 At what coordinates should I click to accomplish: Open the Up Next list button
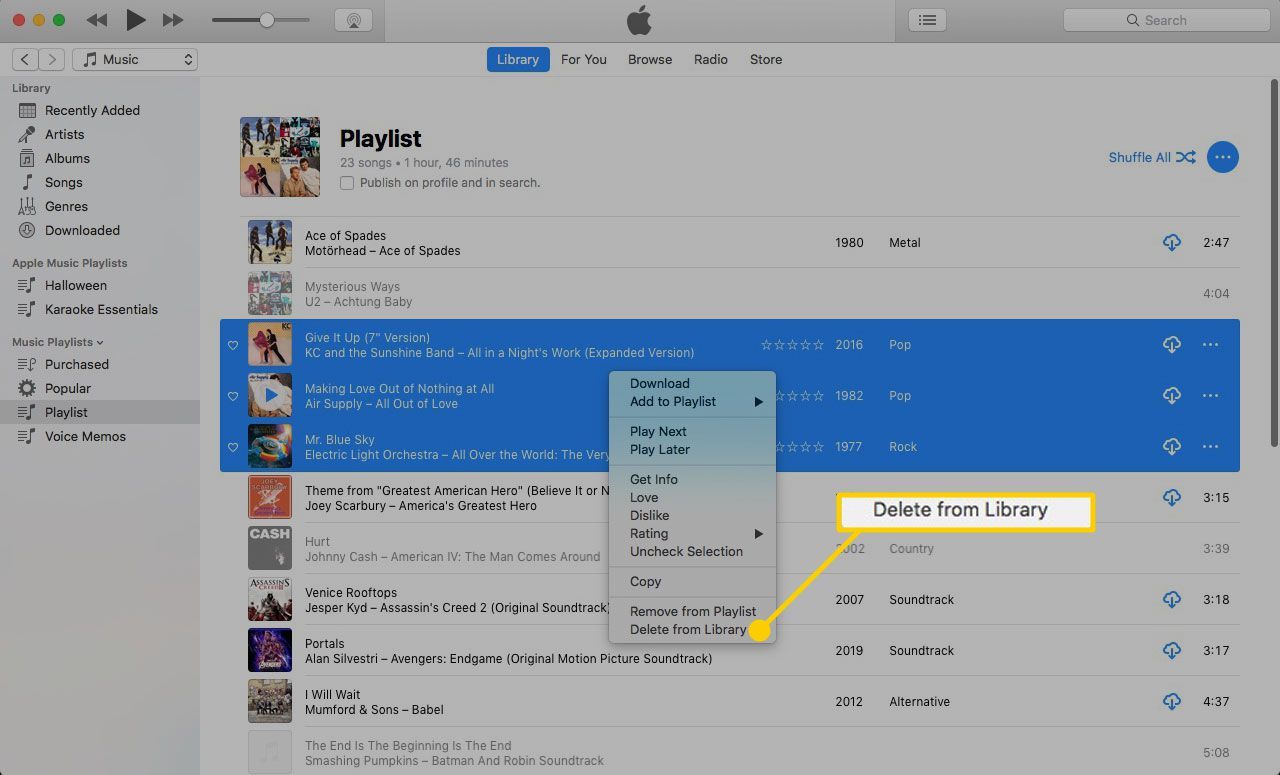927,20
